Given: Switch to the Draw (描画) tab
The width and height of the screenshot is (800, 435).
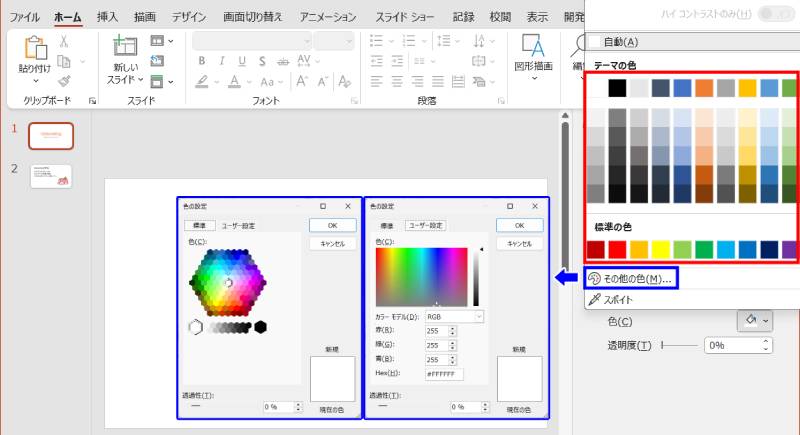Looking at the screenshot, I should (144, 17).
